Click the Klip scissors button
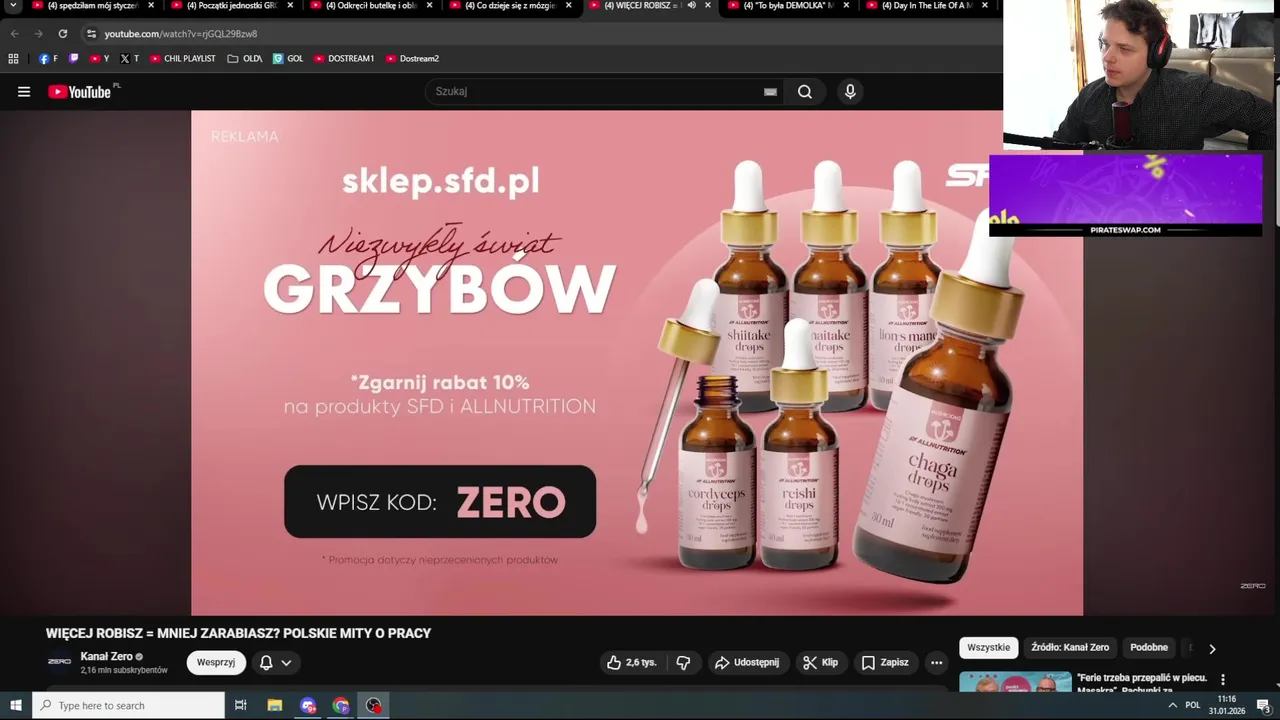 [x=820, y=663]
